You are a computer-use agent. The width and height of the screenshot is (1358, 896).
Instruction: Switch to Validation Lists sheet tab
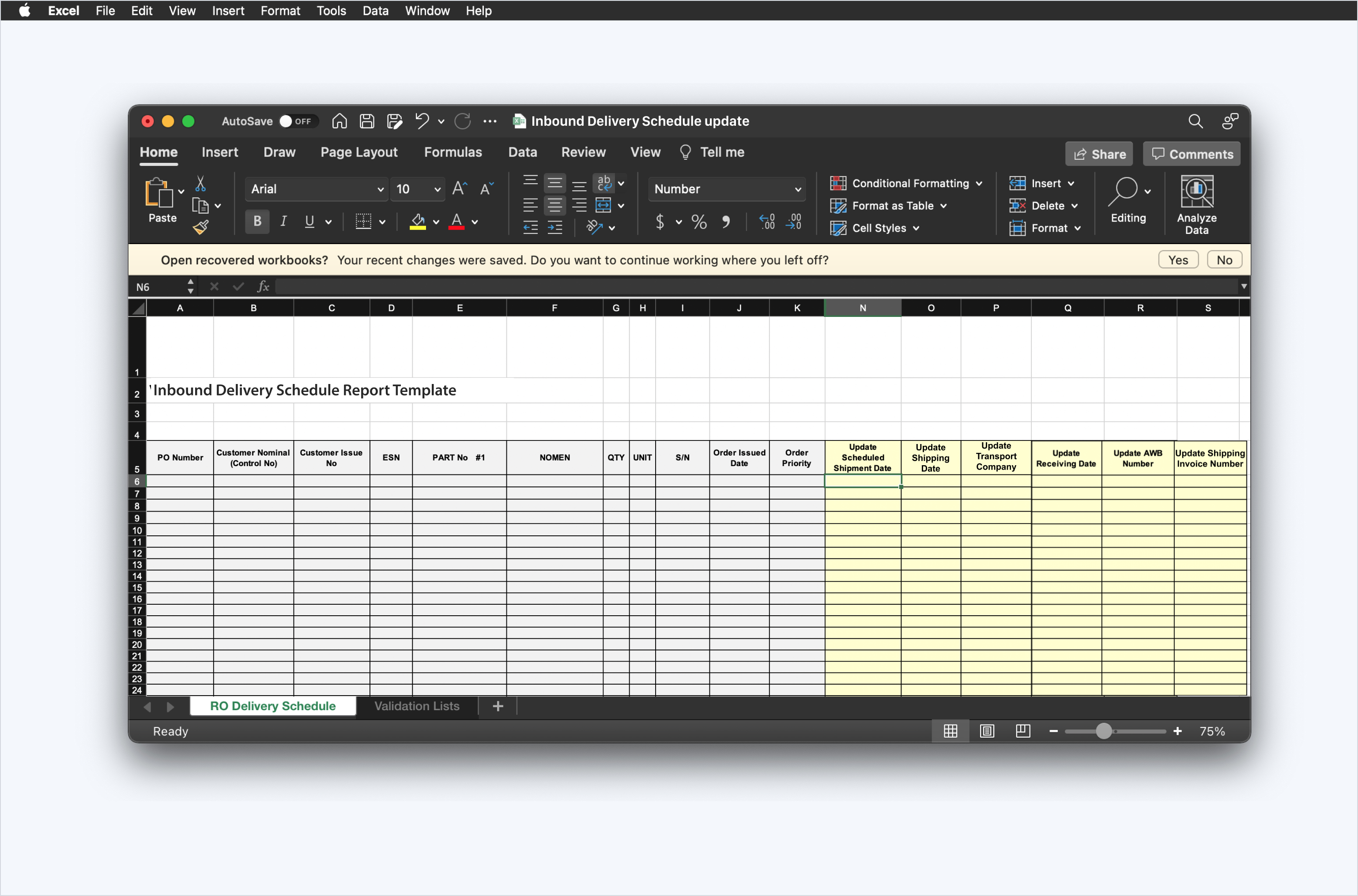tap(417, 706)
